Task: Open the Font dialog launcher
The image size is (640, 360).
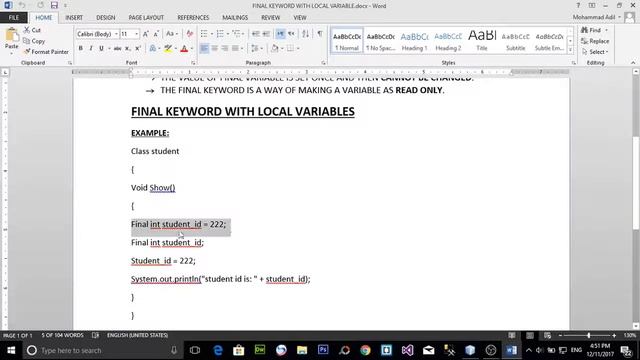Action: click(x=193, y=63)
